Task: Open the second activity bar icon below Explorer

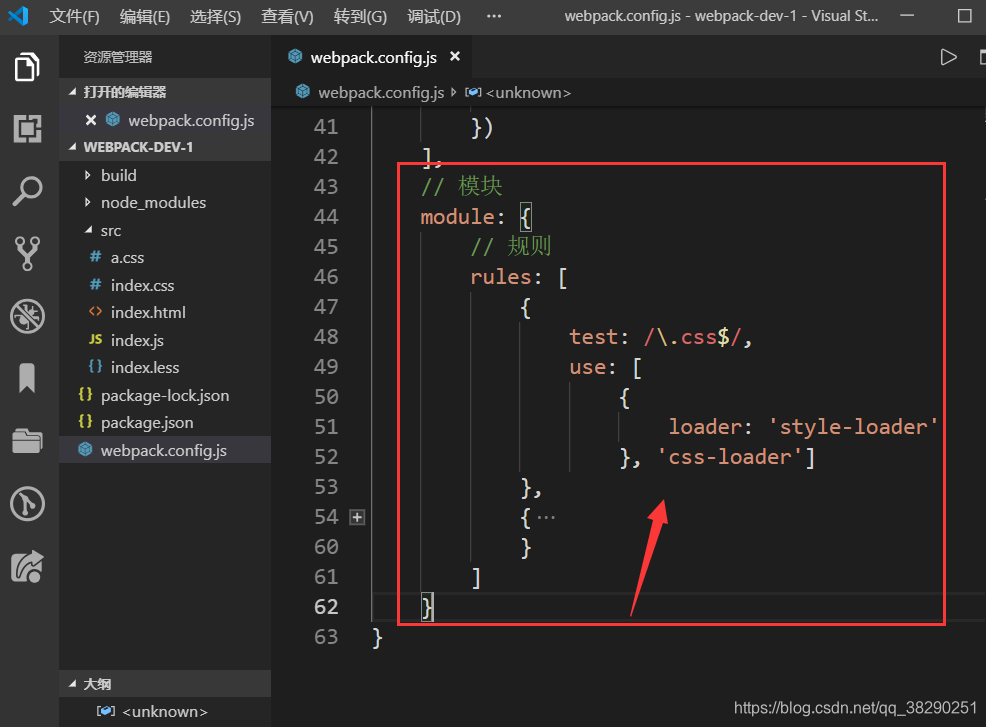Action: 27,129
